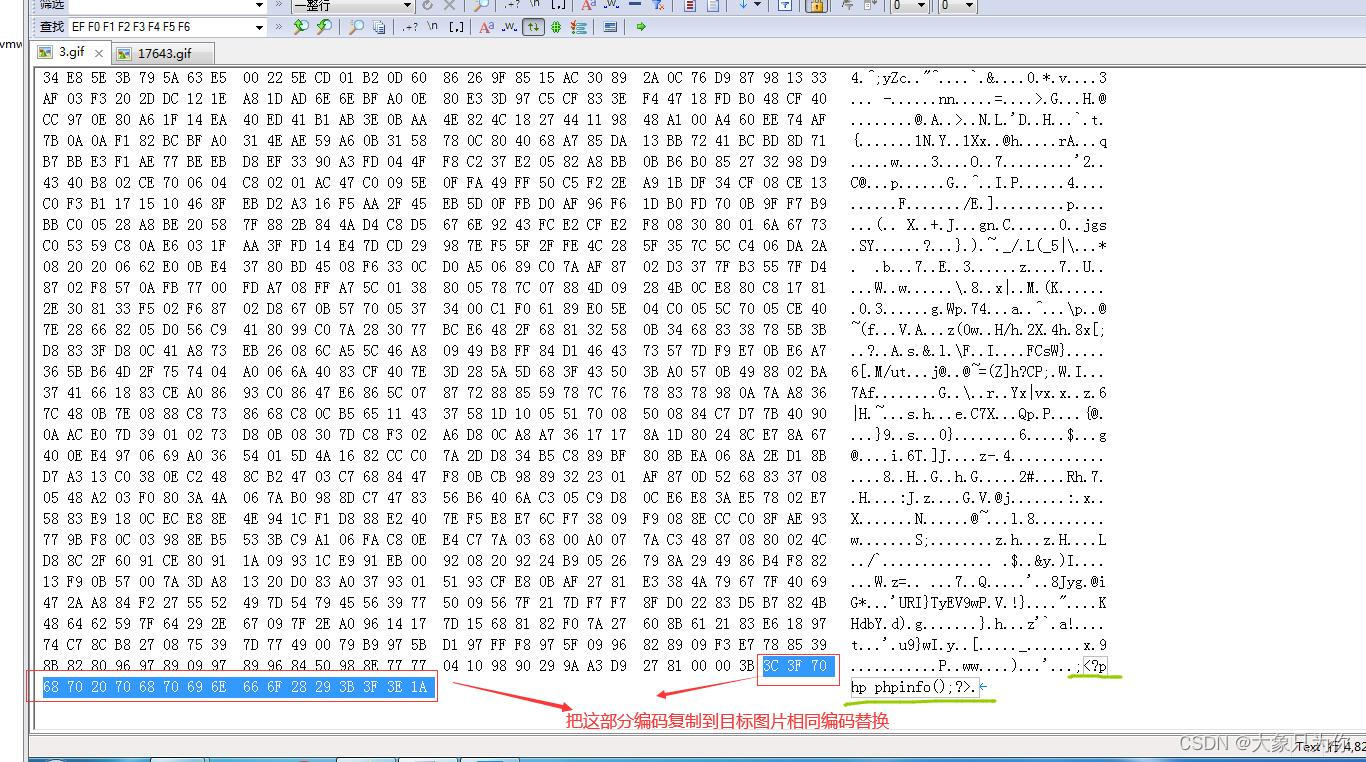Click ASCII text hp phpinfo();?>.

coord(914,687)
